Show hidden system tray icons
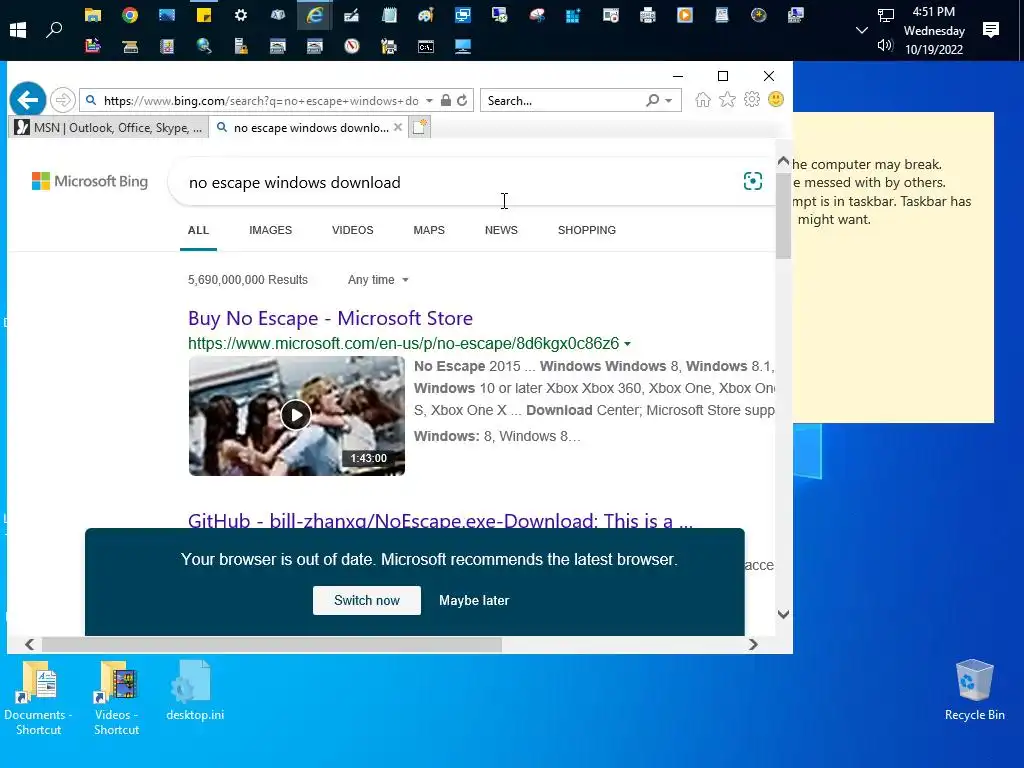Viewport: 1024px width, 768px height. click(861, 30)
